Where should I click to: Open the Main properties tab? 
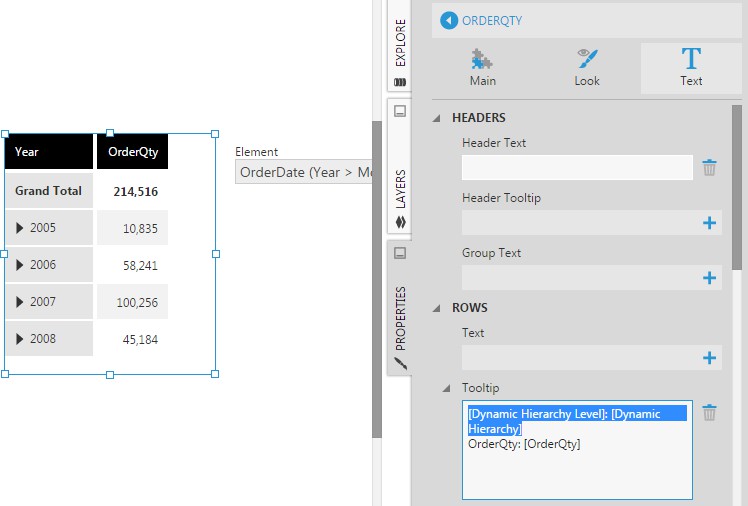tap(483, 67)
